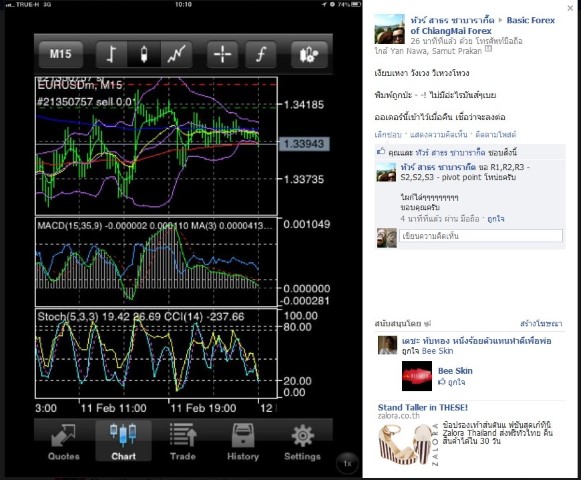The width and height of the screenshot is (581, 480).
Task: Tap the 1x zoom button
Action: [x=347, y=463]
